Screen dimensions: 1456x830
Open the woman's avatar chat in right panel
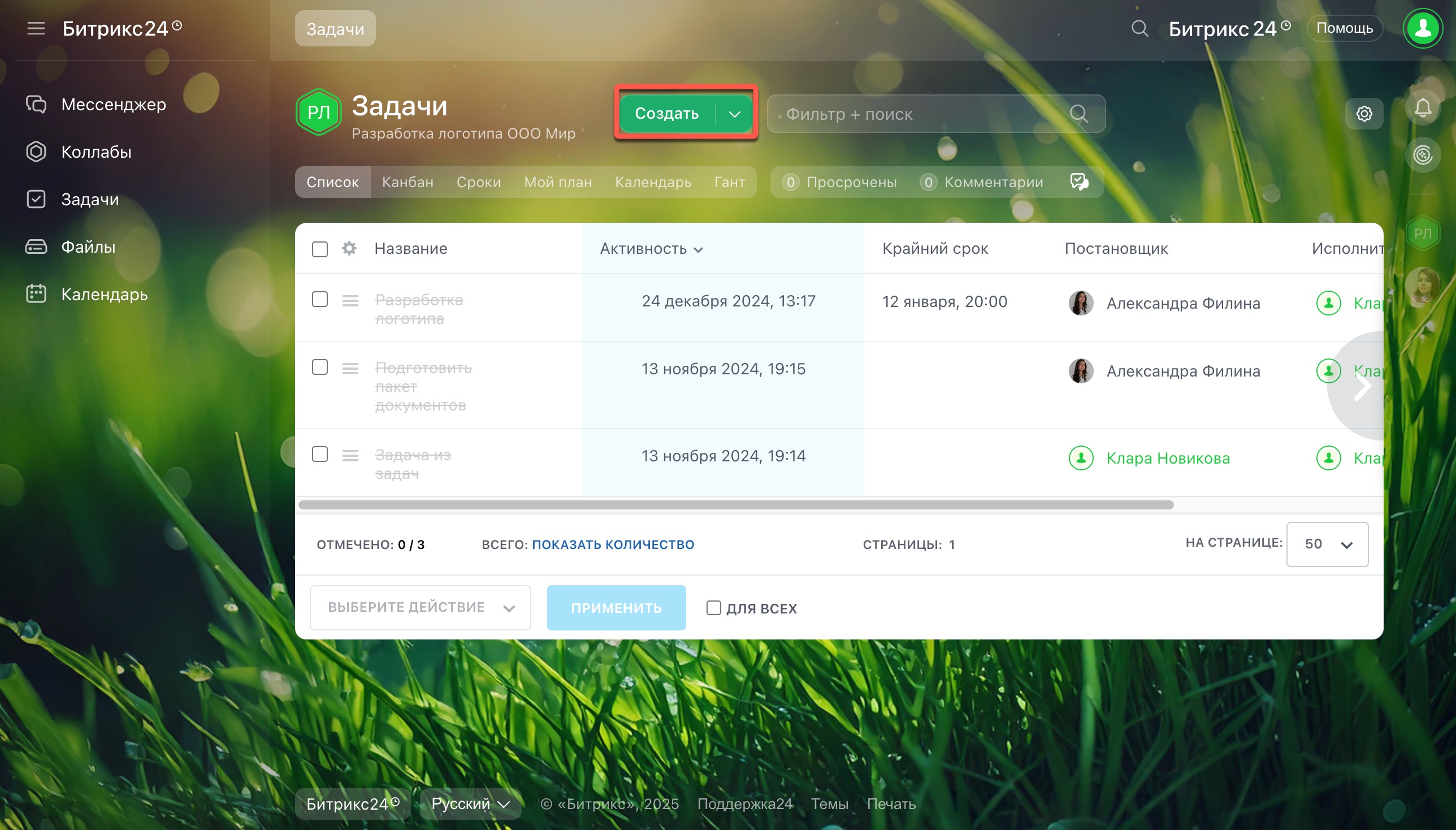coord(1423,285)
